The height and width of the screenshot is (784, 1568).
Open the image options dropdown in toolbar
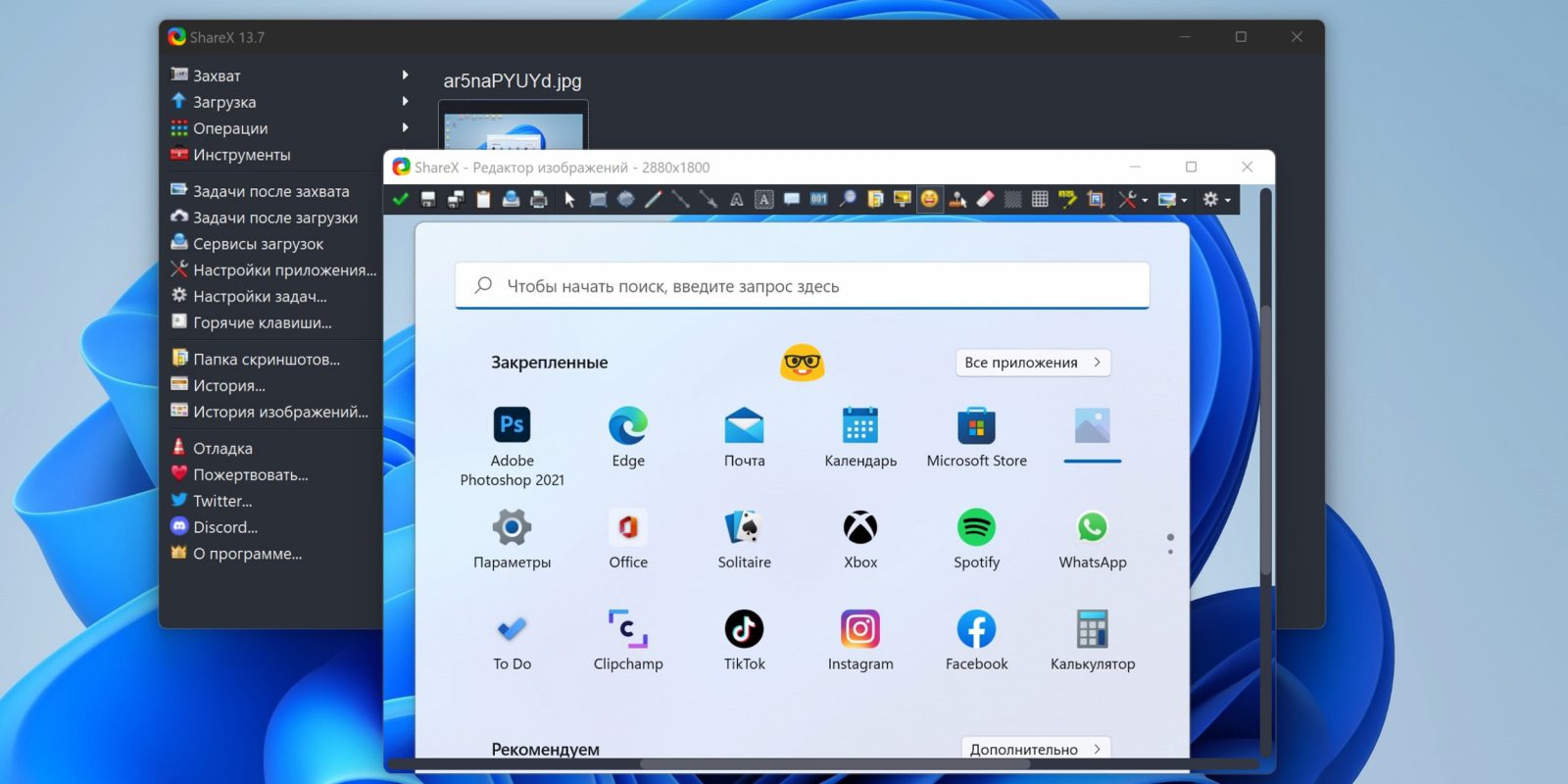(1172, 199)
